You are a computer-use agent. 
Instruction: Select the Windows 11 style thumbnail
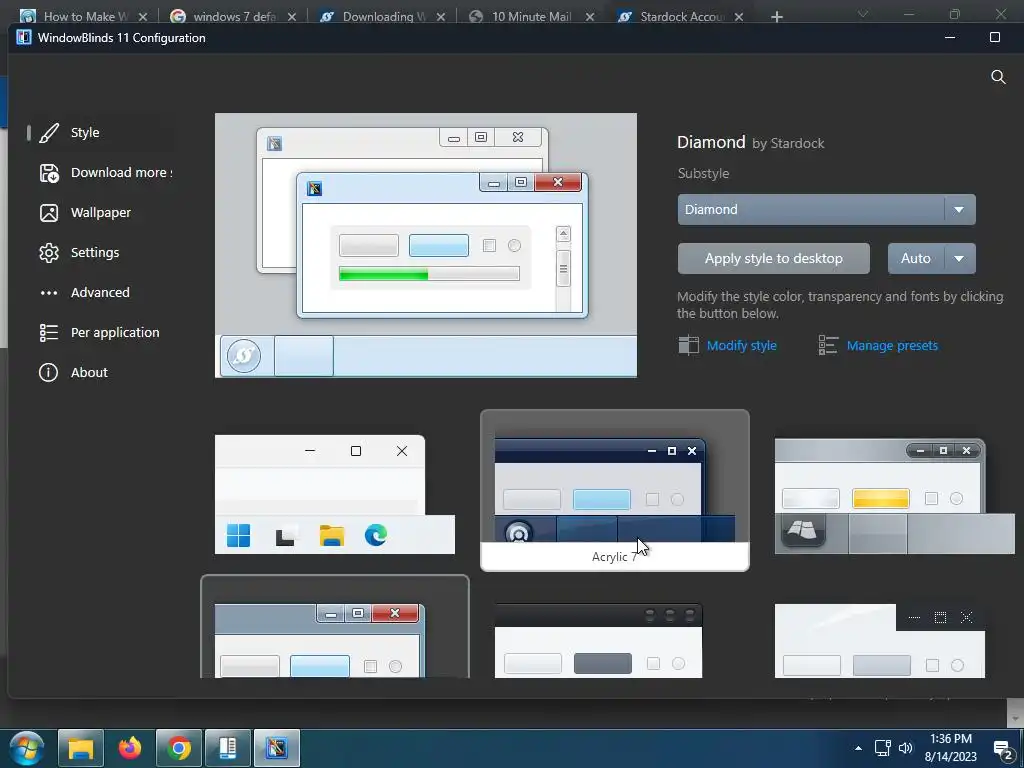point(334,494)
